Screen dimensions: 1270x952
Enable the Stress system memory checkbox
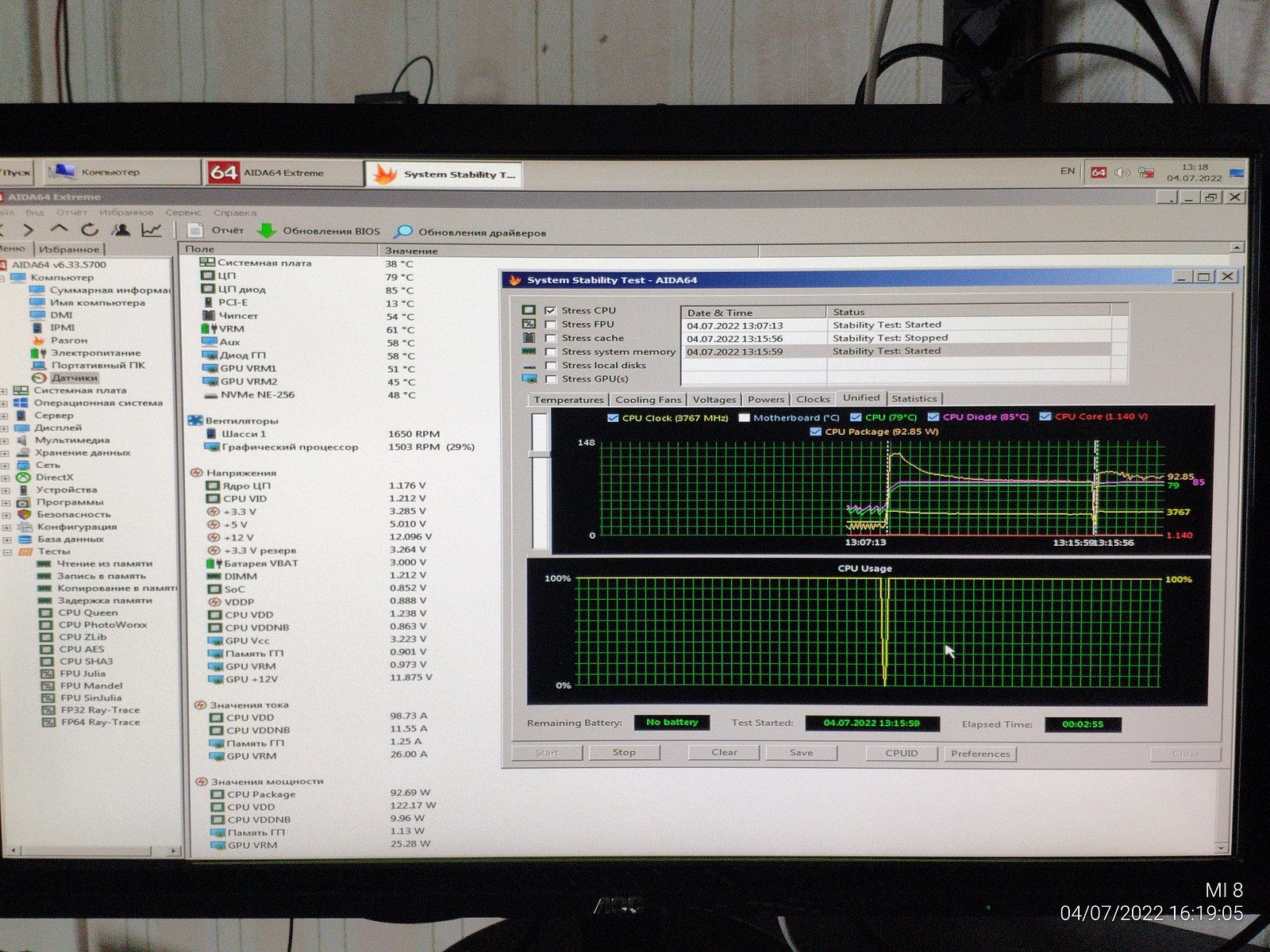pyautogui.click(x=550, y=351)
